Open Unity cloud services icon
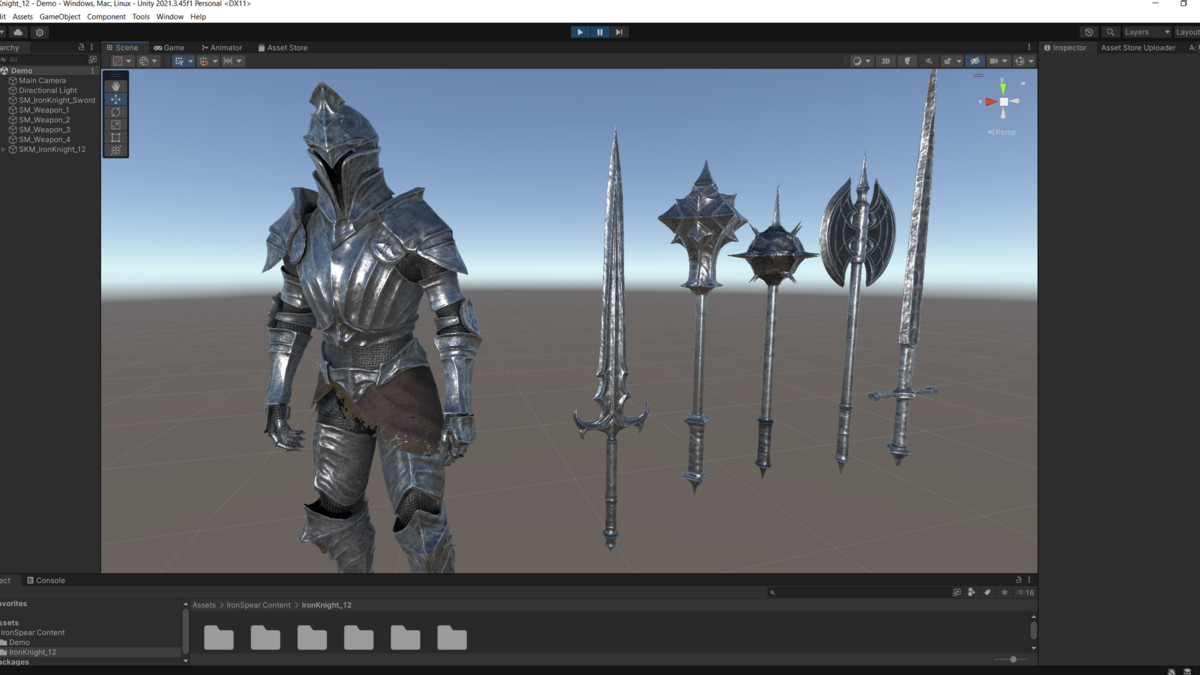Viewport: 1200px width, 675px height. pos(18,32)
